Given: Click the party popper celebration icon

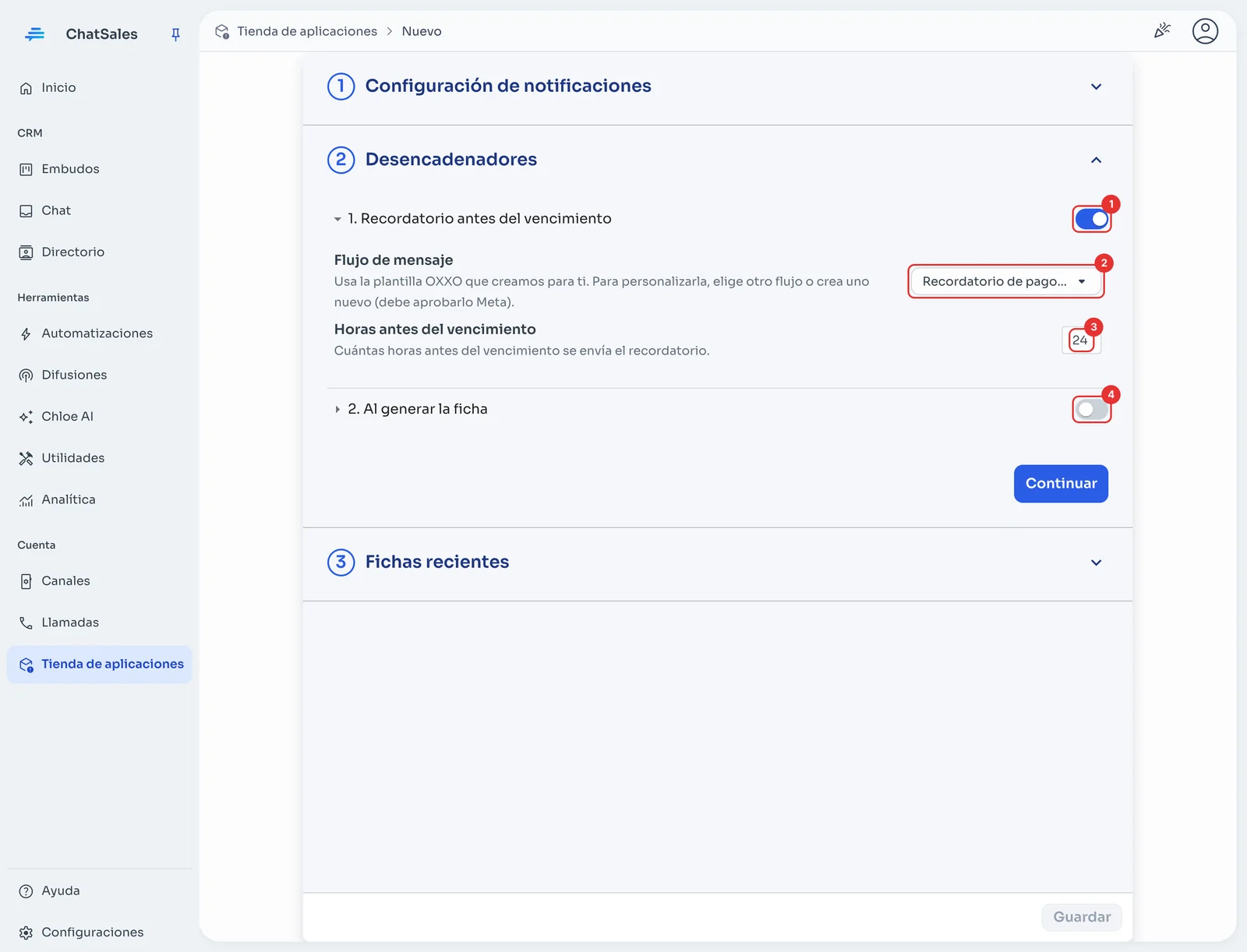Looking at the screenshot, I should [x=1162, y=31].
